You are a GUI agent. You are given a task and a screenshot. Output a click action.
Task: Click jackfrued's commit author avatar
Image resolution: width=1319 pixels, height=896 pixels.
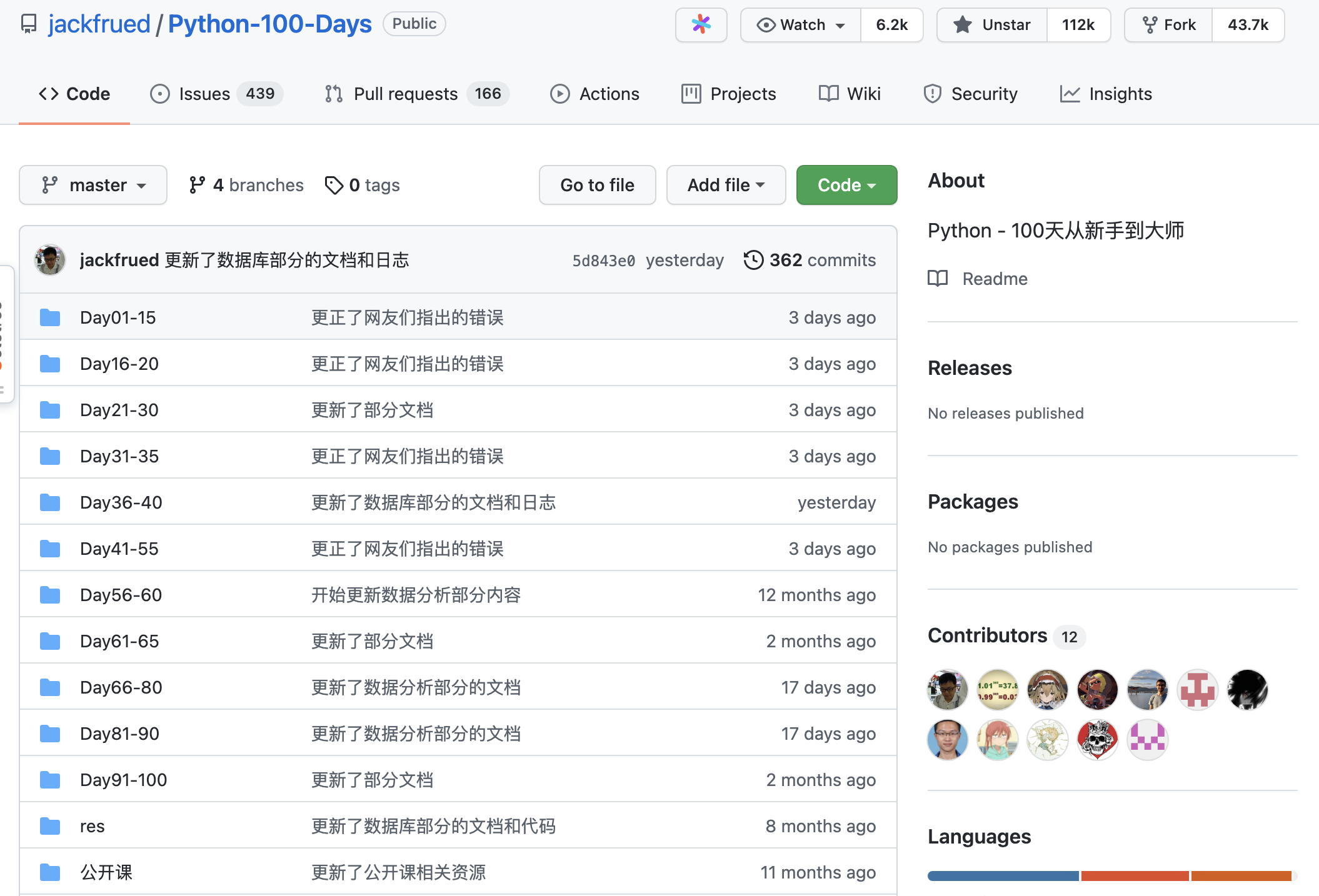point(50,260)
